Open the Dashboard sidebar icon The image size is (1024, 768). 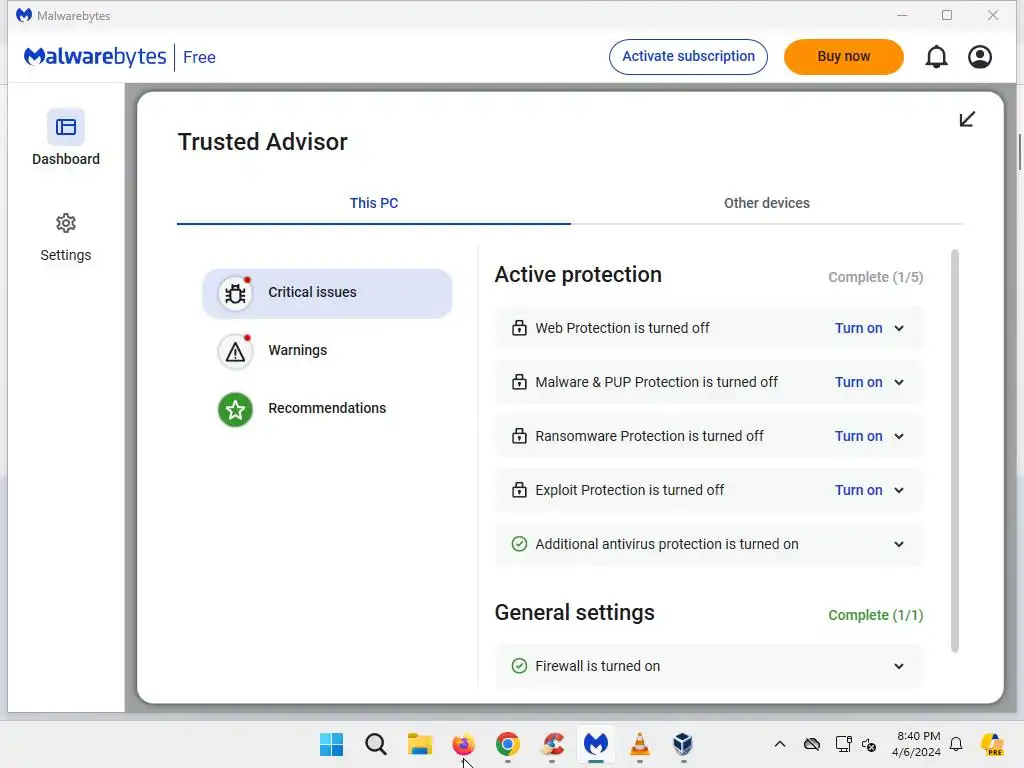click(65, 127)
